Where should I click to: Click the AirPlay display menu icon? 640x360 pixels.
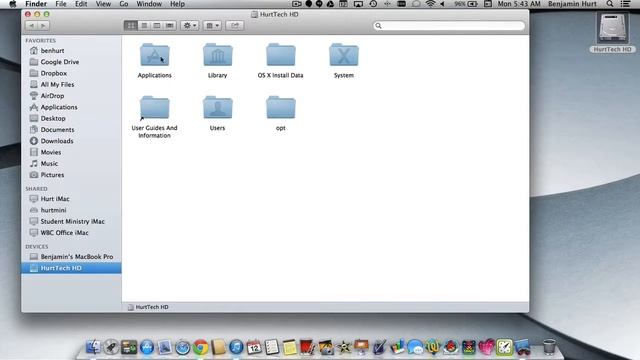(x=358, y=4)
